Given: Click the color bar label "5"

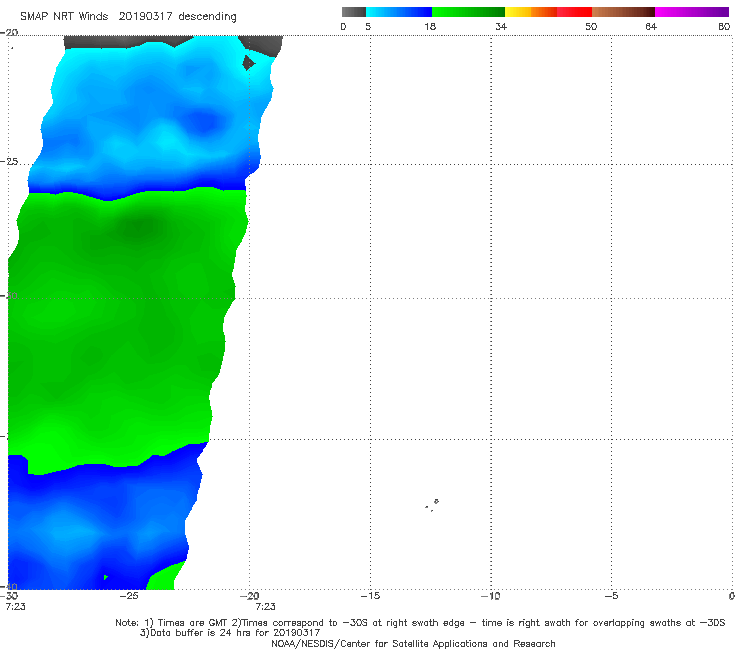Looking at the screenshot, I should 368,26.
